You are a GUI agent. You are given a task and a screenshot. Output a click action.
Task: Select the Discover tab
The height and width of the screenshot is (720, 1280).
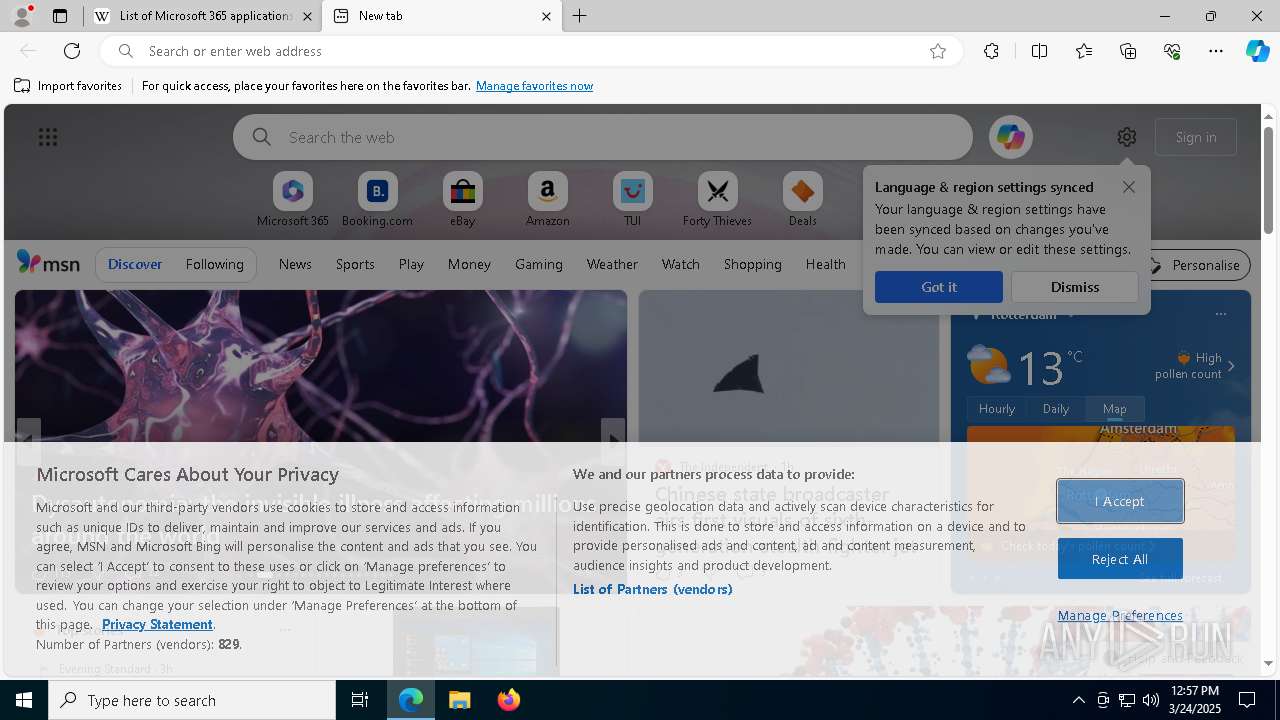click(x=135, y=264)
